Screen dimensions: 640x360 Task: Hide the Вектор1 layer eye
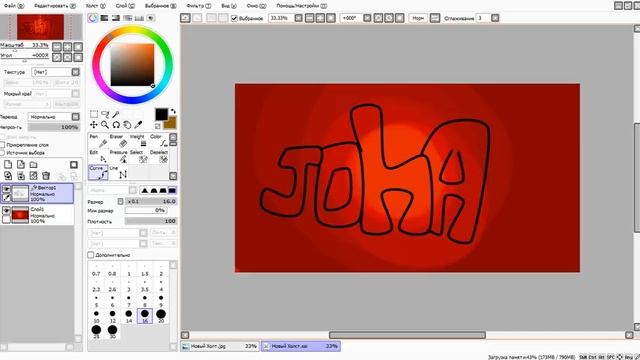pyautogui.click(x=7, y=189)
